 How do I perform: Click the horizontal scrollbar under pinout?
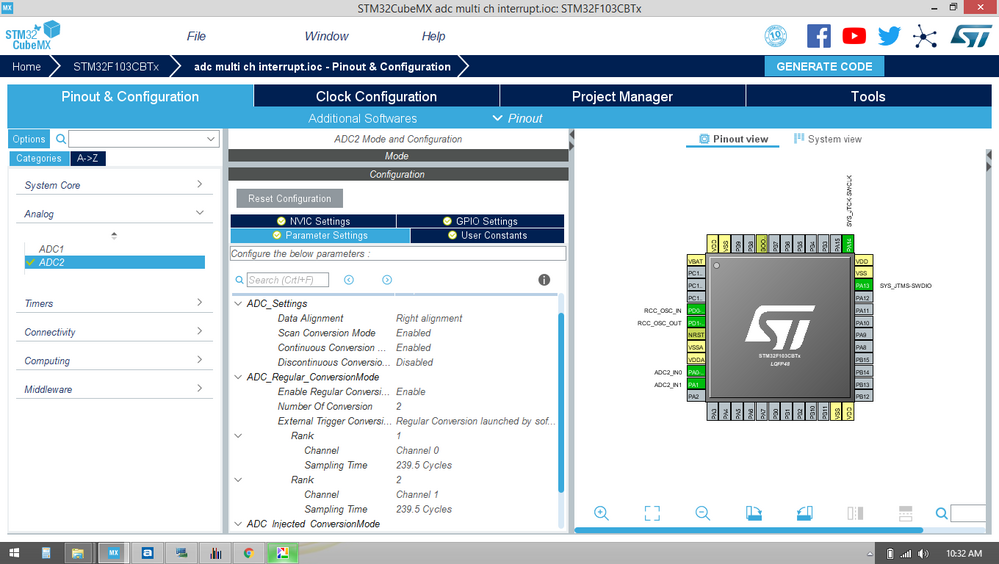749,530
